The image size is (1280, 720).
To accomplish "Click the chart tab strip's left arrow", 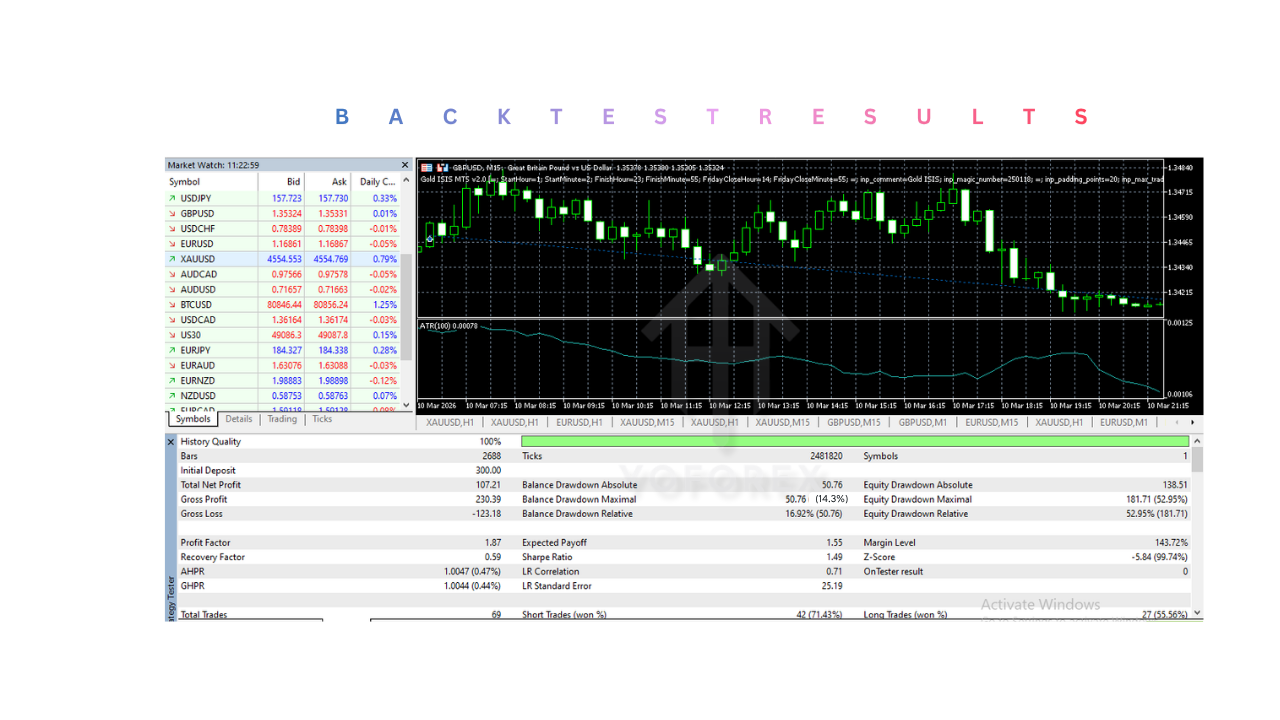I will click(1176, 423).
